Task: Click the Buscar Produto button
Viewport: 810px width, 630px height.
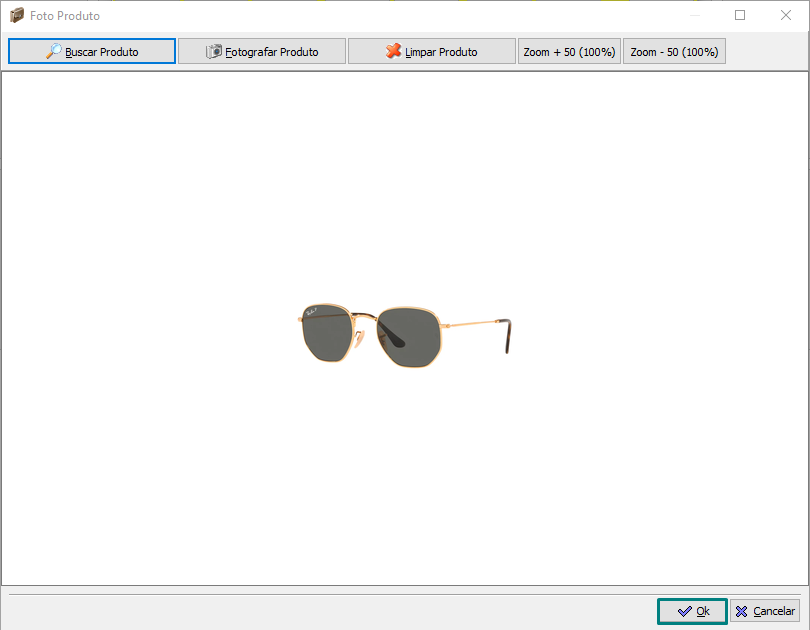Action: tap(92, 51)
